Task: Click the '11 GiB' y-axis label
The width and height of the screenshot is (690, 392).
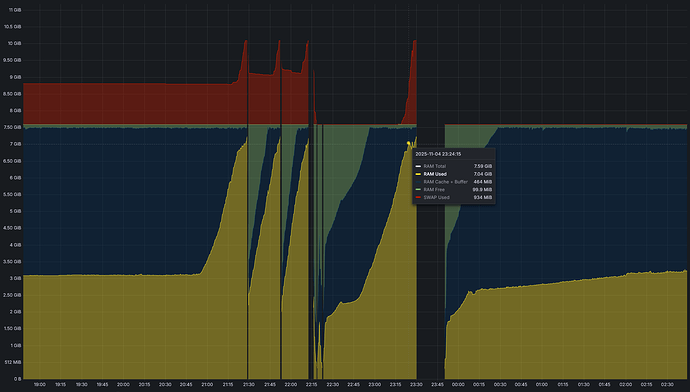Action: pos(15,10)
